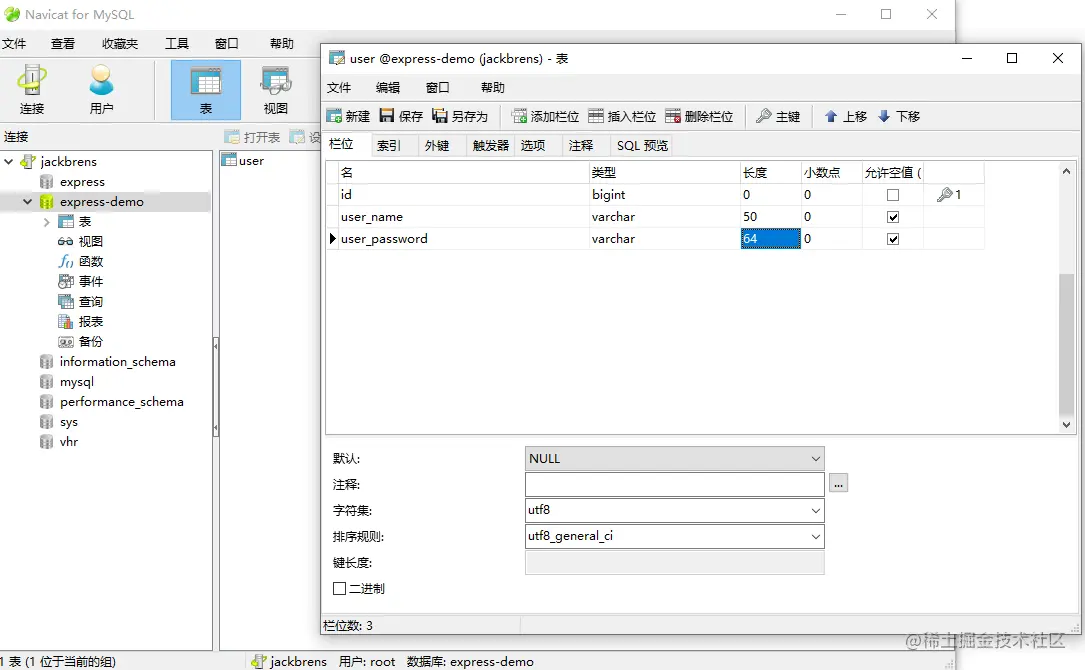The image size is (1085, 670).
Task: Open the 查询 (queries) node
Action: tap(91, 302)
